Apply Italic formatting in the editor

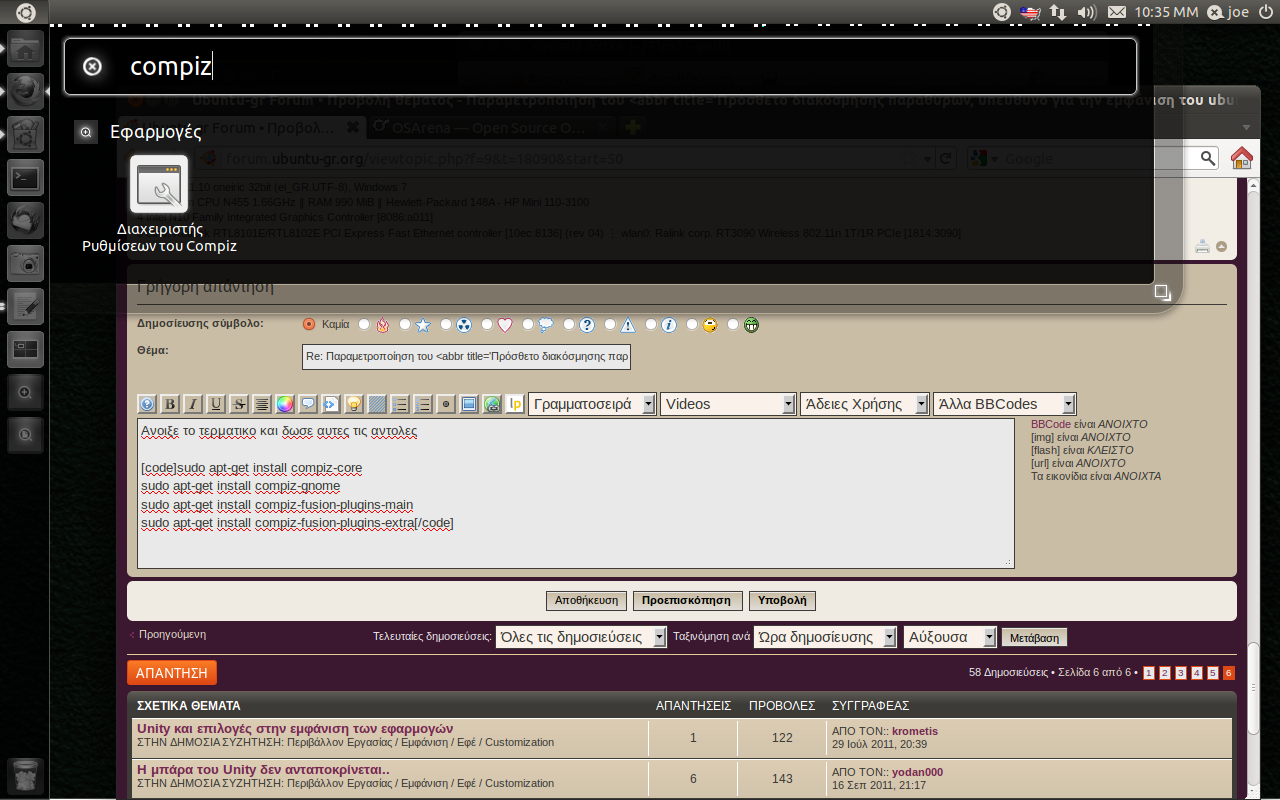tap(193, 404)
